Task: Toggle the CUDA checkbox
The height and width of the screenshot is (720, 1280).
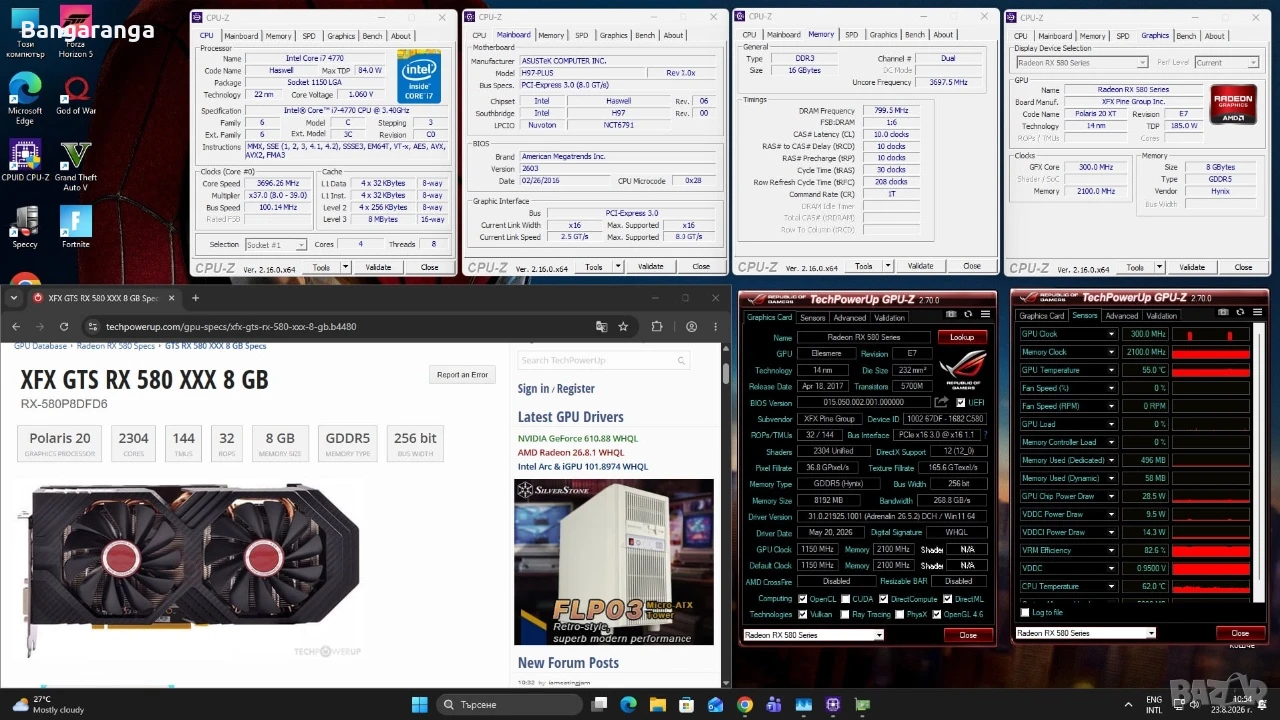Action: 845,599
